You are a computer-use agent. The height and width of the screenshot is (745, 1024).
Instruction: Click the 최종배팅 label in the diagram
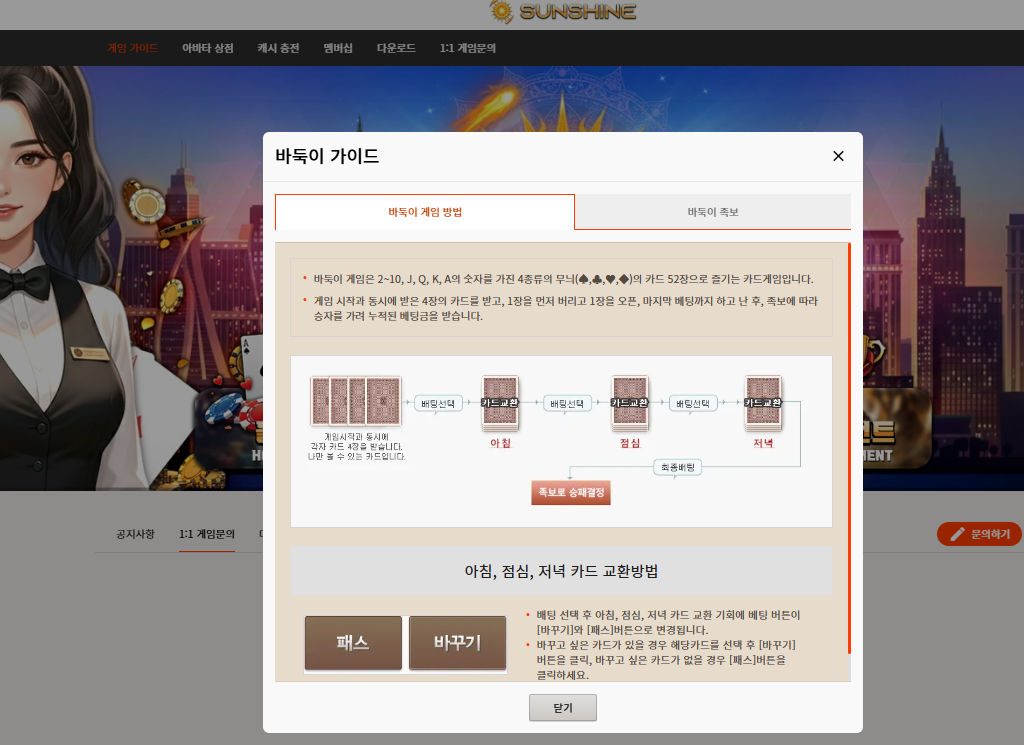(678, 468)
